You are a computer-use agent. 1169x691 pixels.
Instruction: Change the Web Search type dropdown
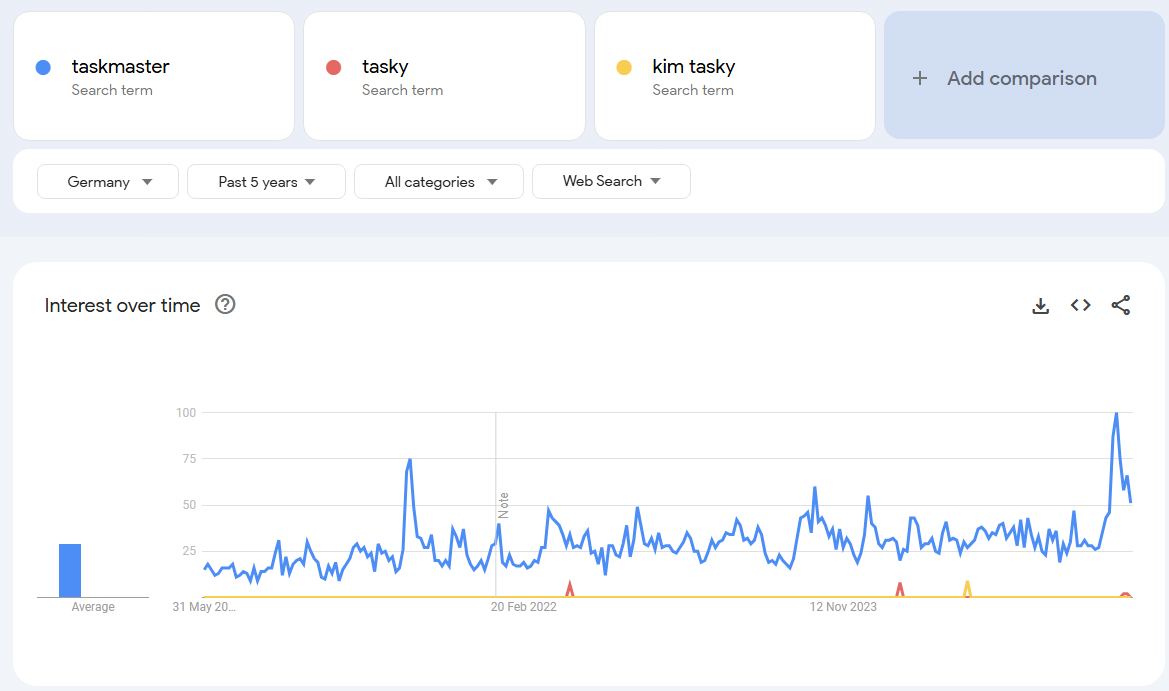(x=611, y=181)
